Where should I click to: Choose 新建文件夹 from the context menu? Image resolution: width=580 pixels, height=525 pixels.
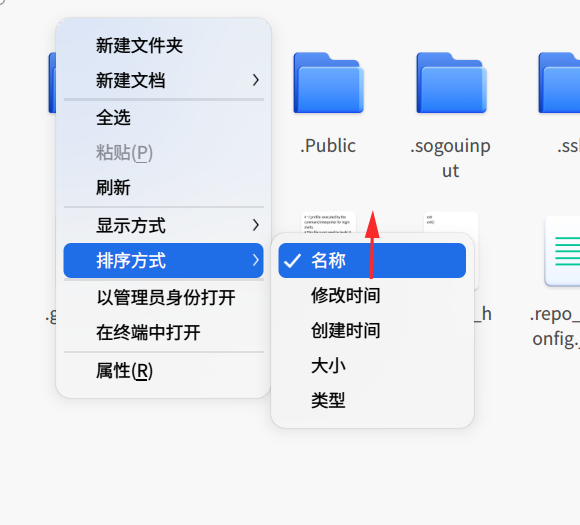(x=163, y=45)
